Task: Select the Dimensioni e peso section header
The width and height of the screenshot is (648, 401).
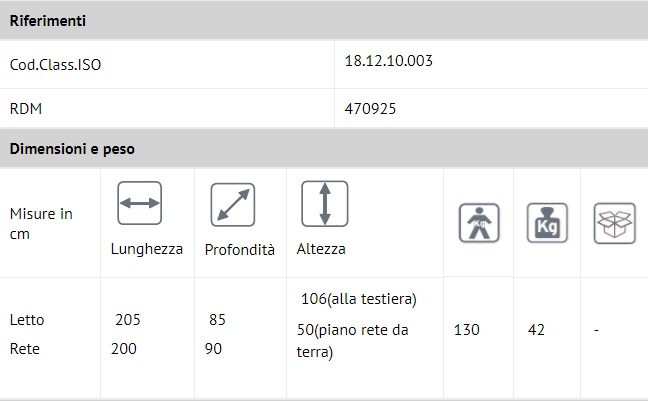Action: point(72,149)
